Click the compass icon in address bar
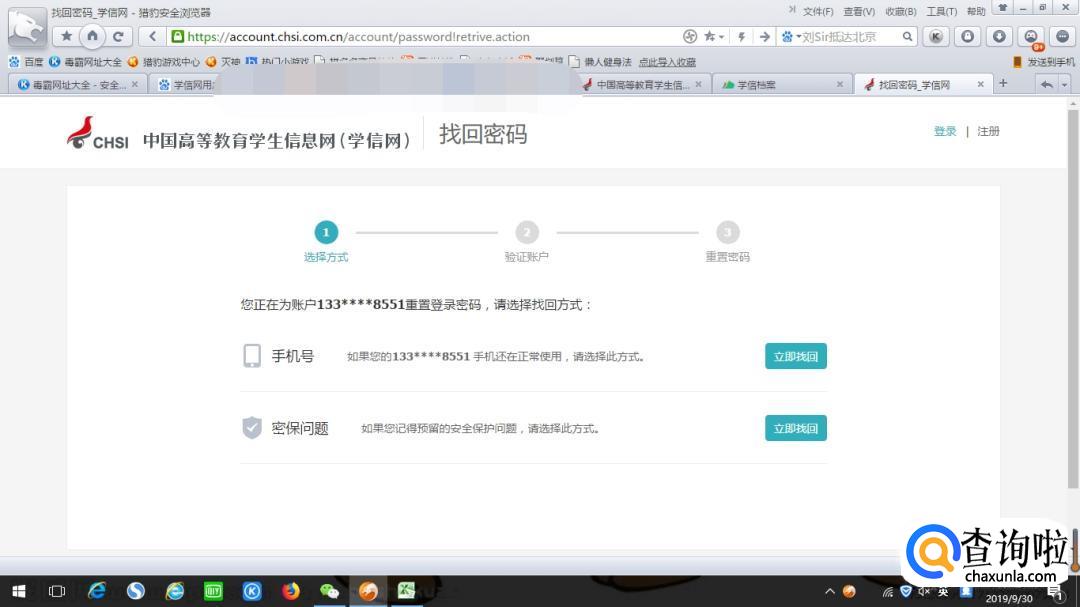Screen dimensions: 1080x607 689,37
